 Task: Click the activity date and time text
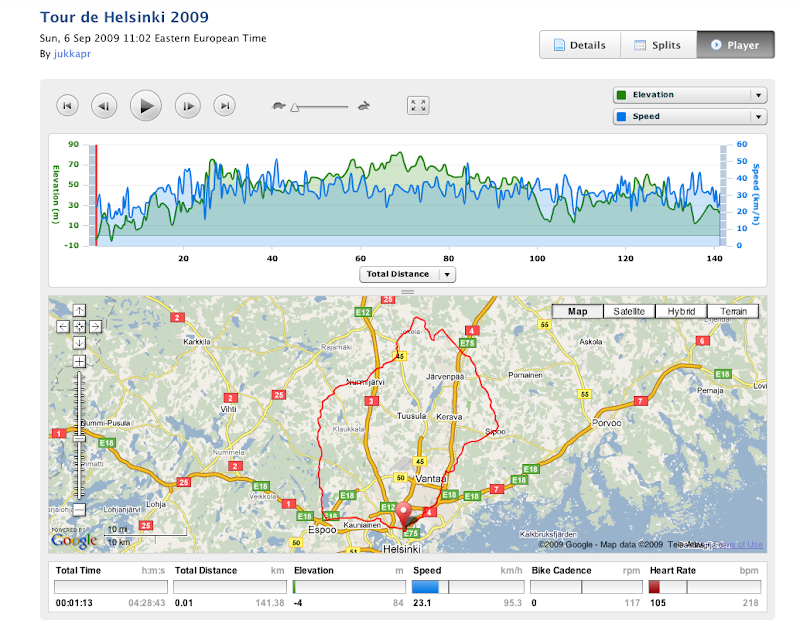[x=153, y=38]
